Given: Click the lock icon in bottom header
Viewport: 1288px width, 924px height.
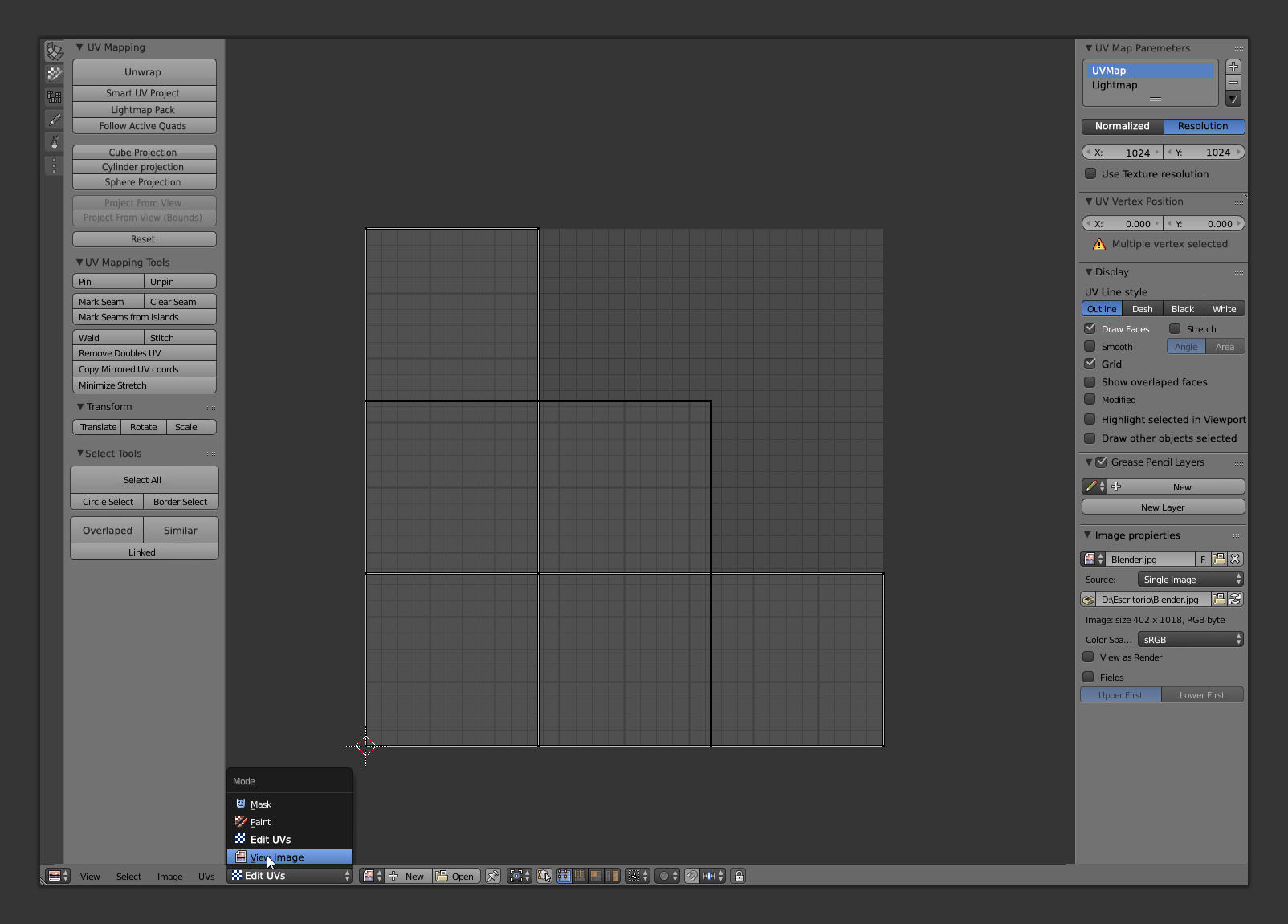Looking at the screenshot, I should pyautogui.click(x=739, y=876).
